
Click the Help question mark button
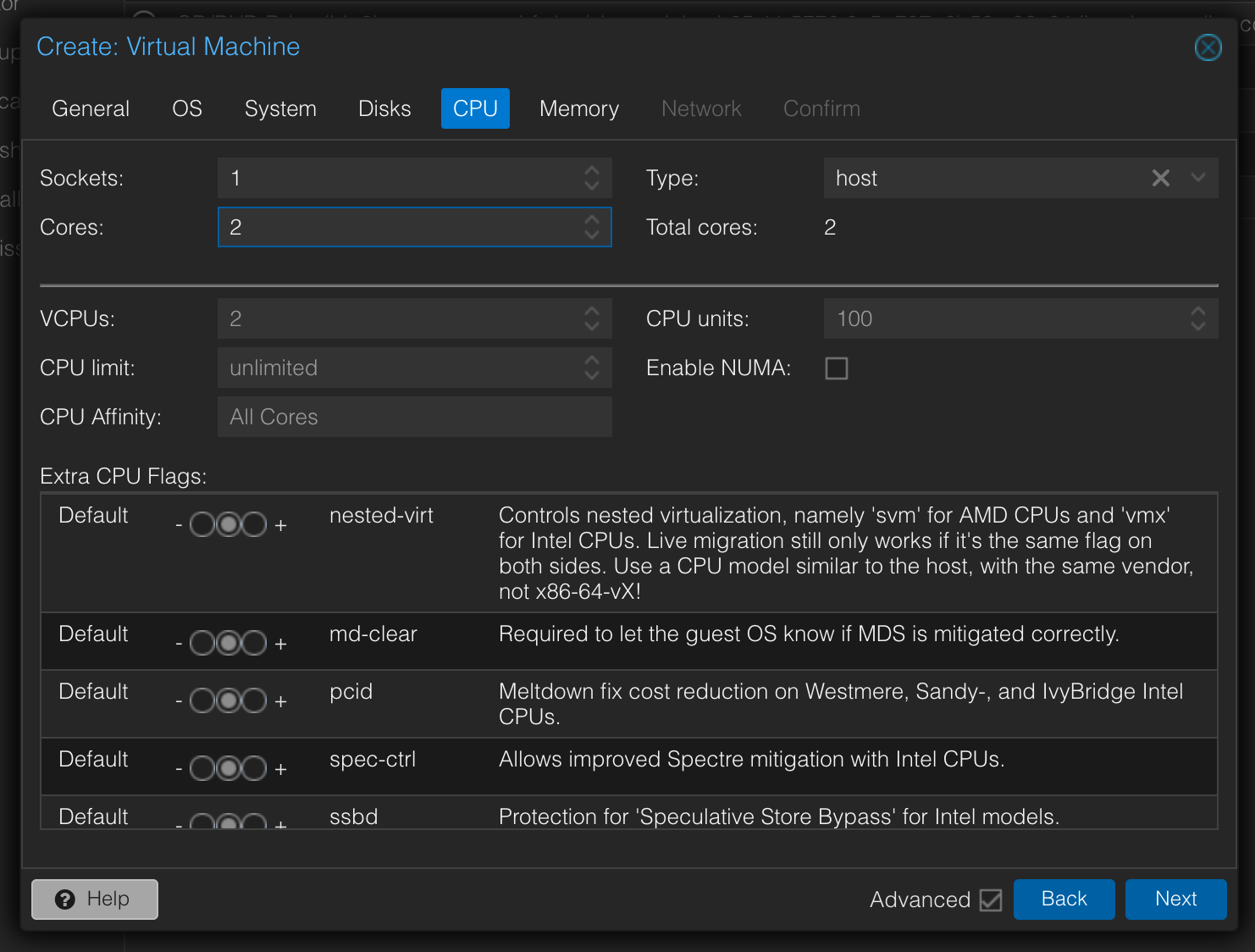95,899
